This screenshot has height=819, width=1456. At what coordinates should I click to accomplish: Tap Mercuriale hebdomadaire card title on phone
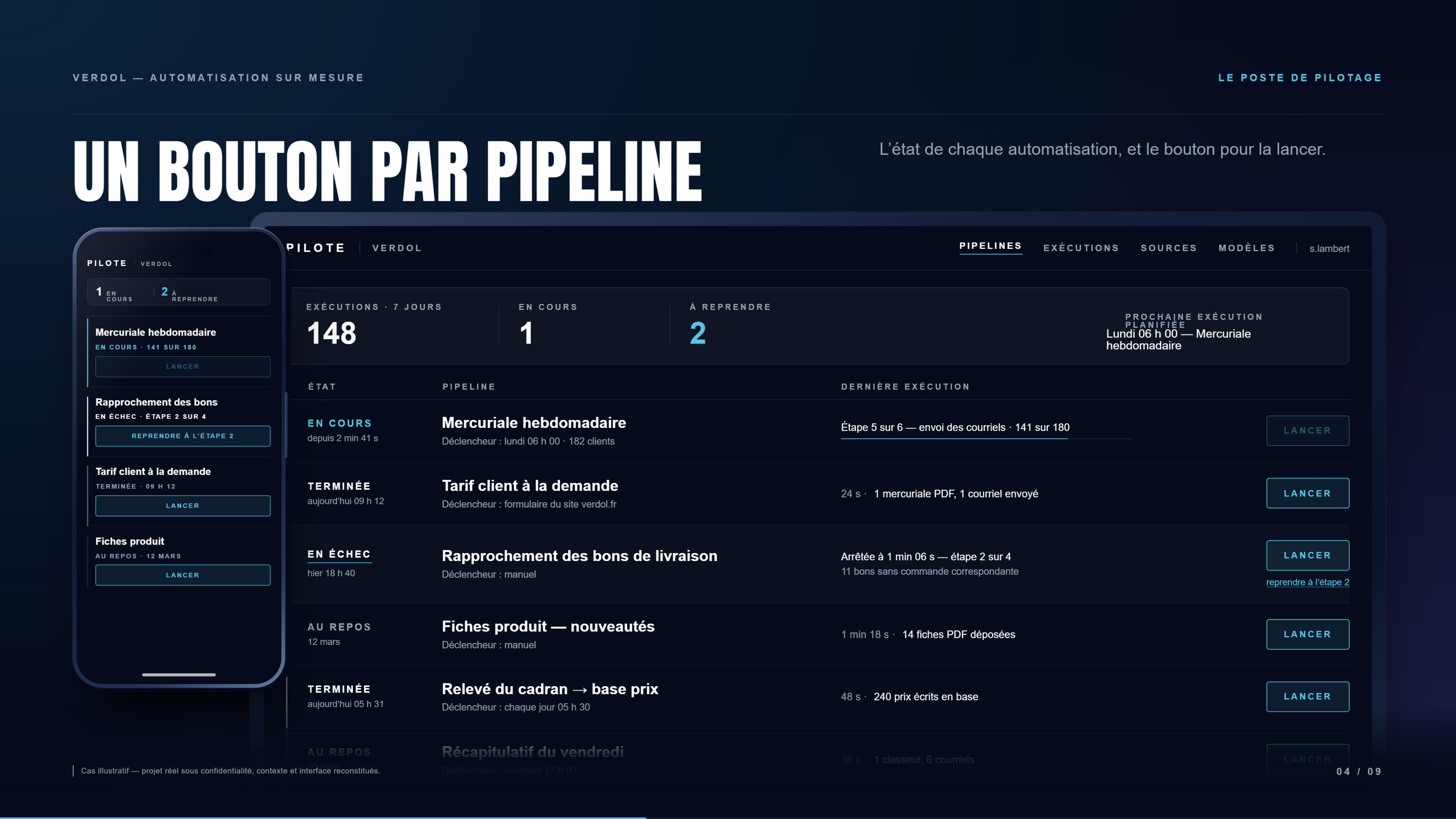[x=156, y=332]
